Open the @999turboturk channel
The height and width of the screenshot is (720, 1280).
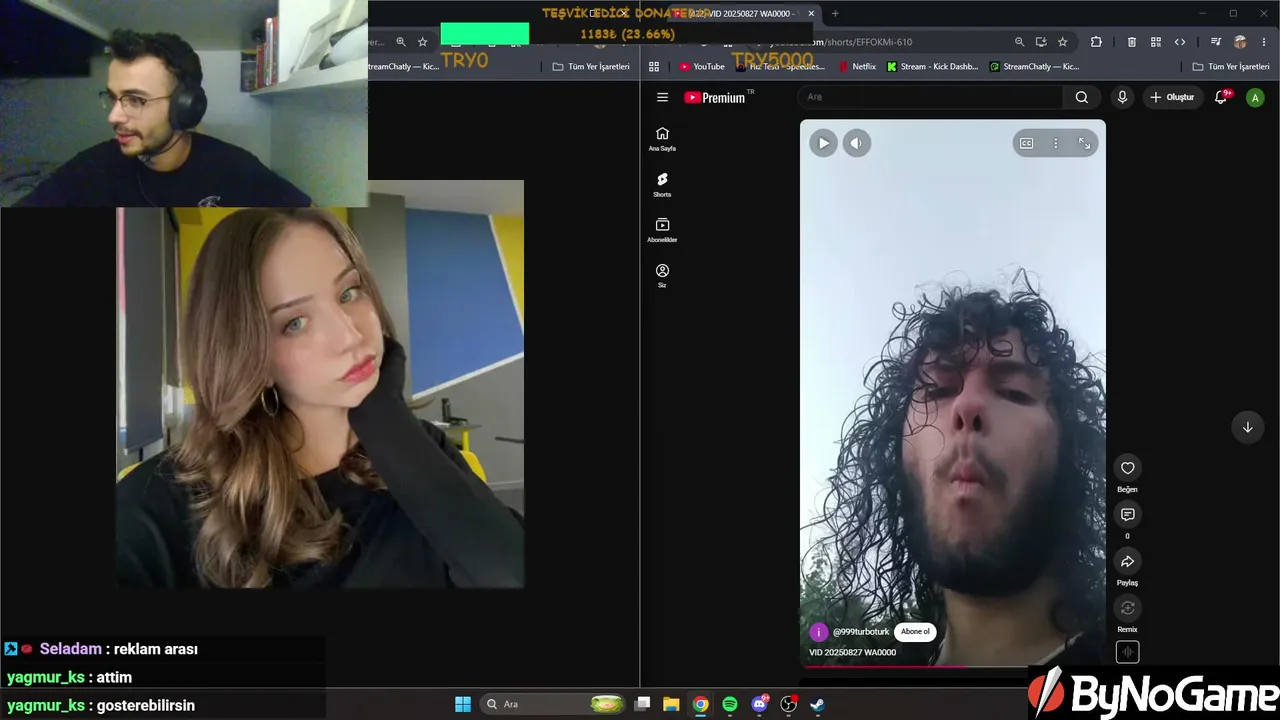coord(861,632)
